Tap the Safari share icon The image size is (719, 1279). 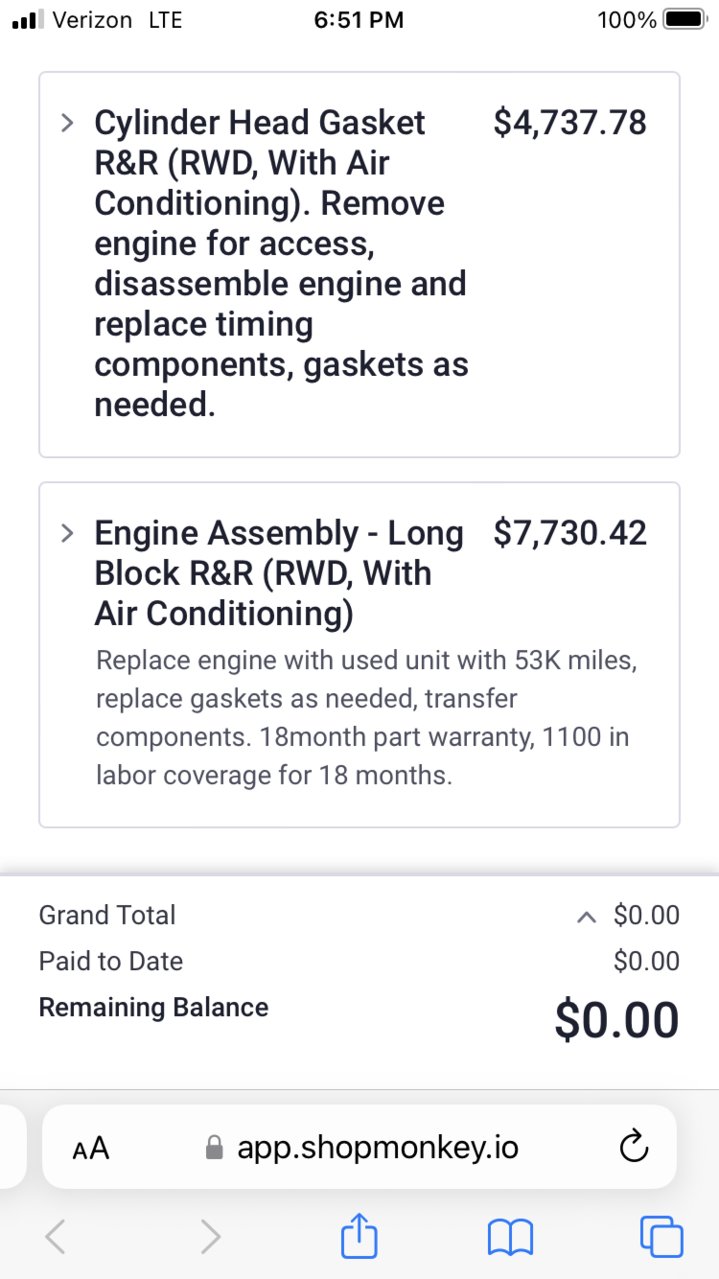click(360, 1236)
